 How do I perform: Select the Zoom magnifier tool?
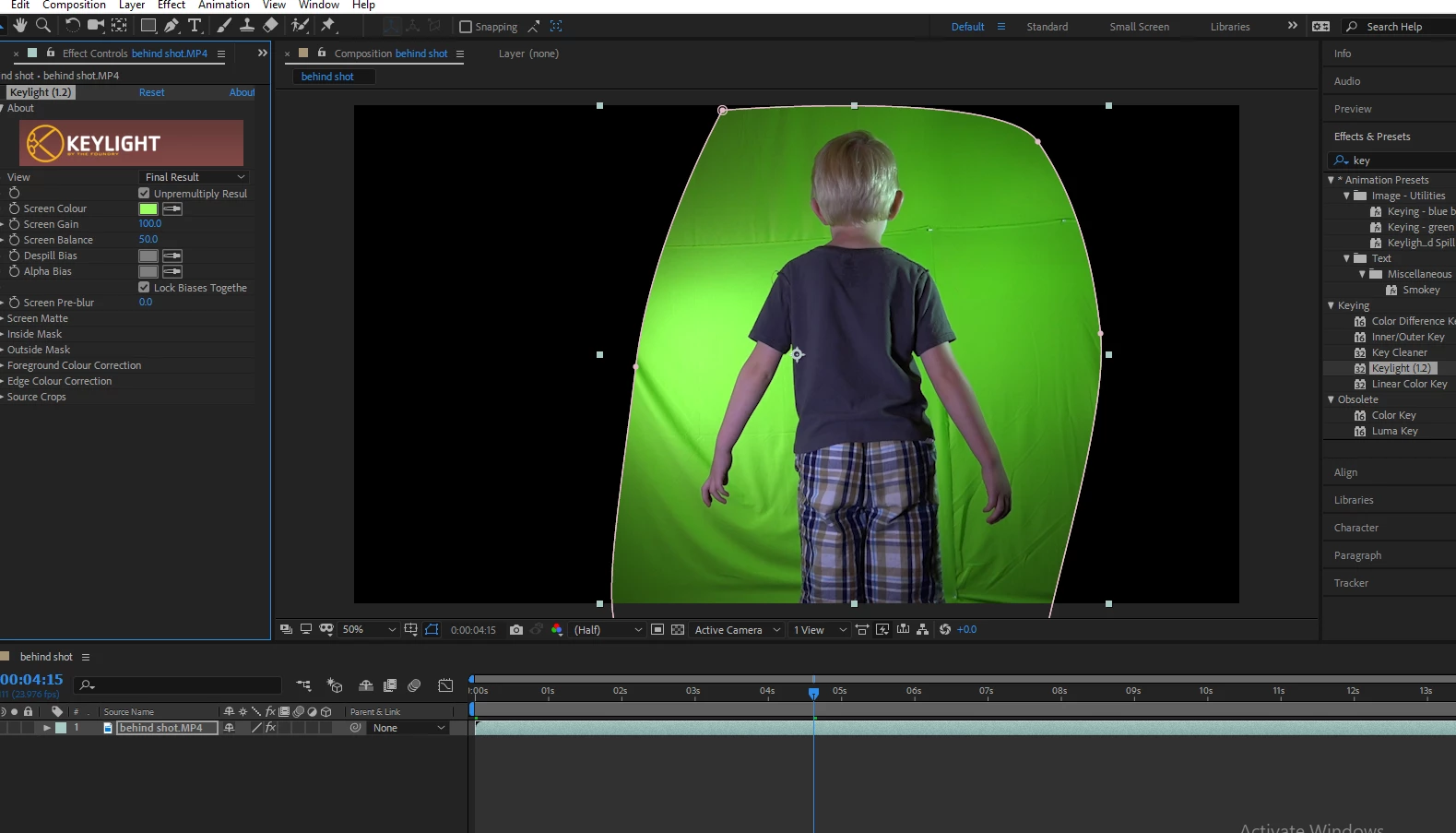tap(43, 26)
